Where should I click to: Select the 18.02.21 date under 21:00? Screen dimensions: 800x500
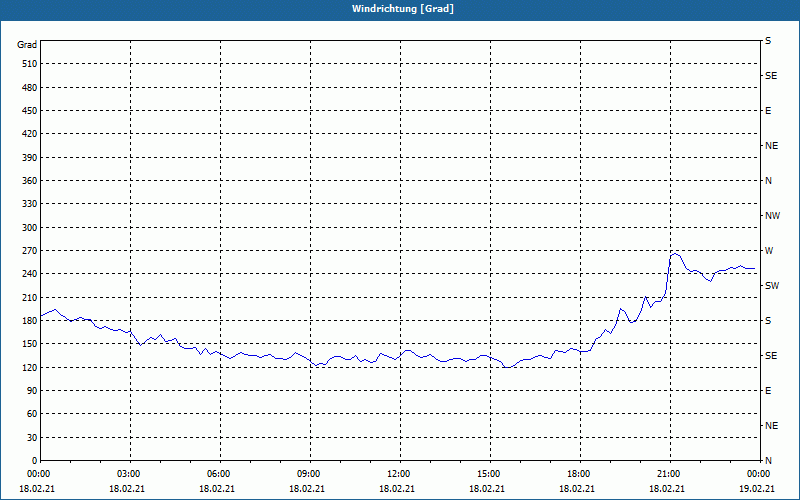tap(667, 489)
